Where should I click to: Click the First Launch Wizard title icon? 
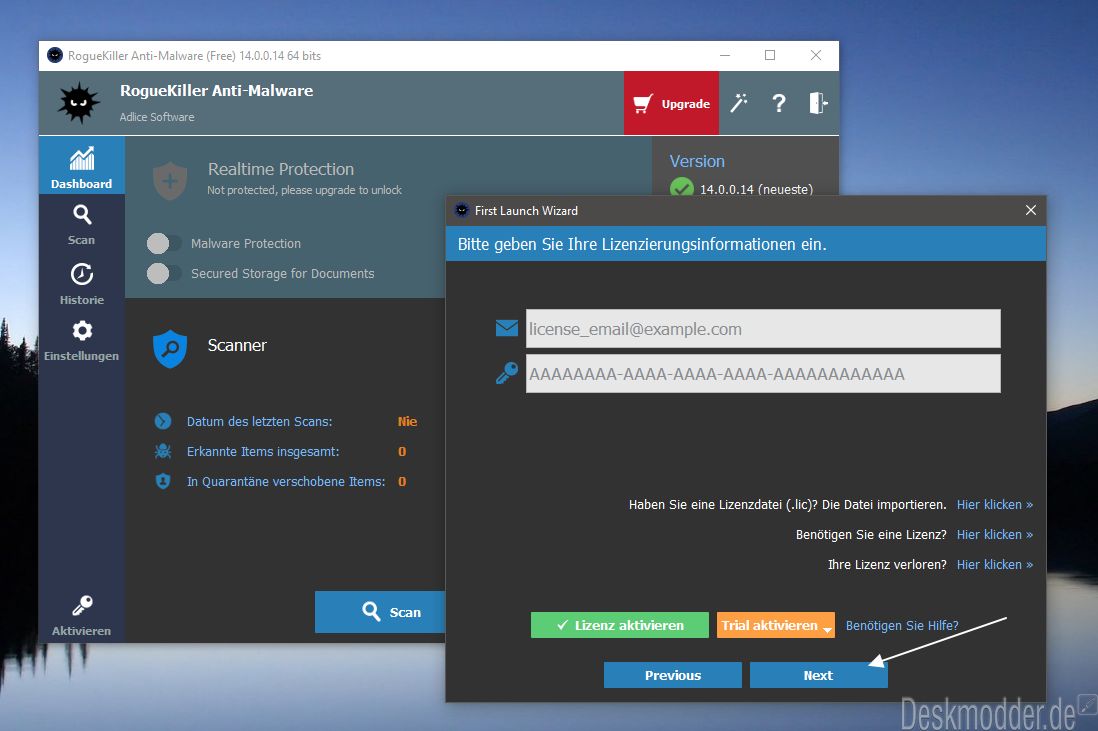461,210
